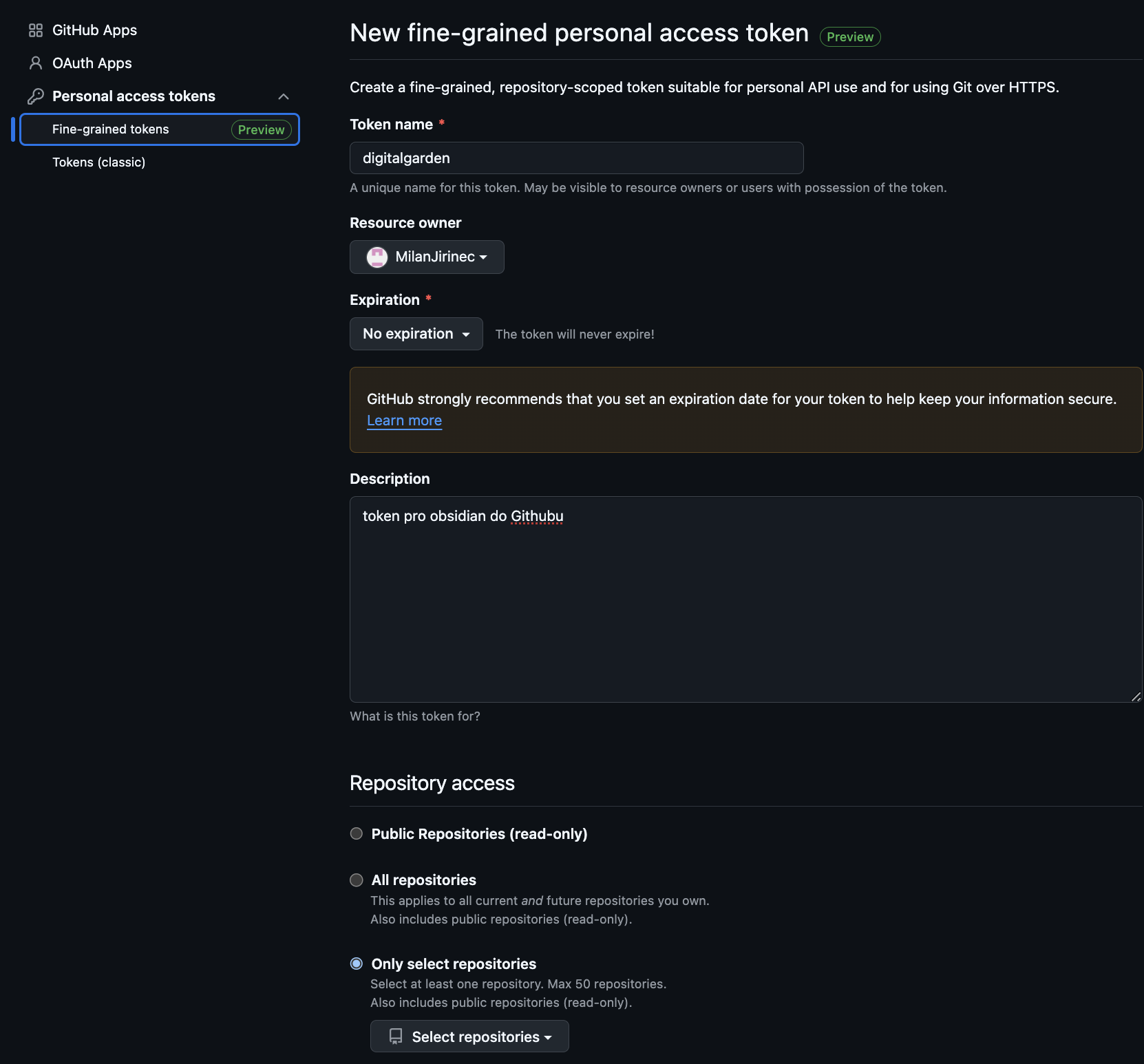Click the Preview badge on Fine-grained tokens

(262, 129)
